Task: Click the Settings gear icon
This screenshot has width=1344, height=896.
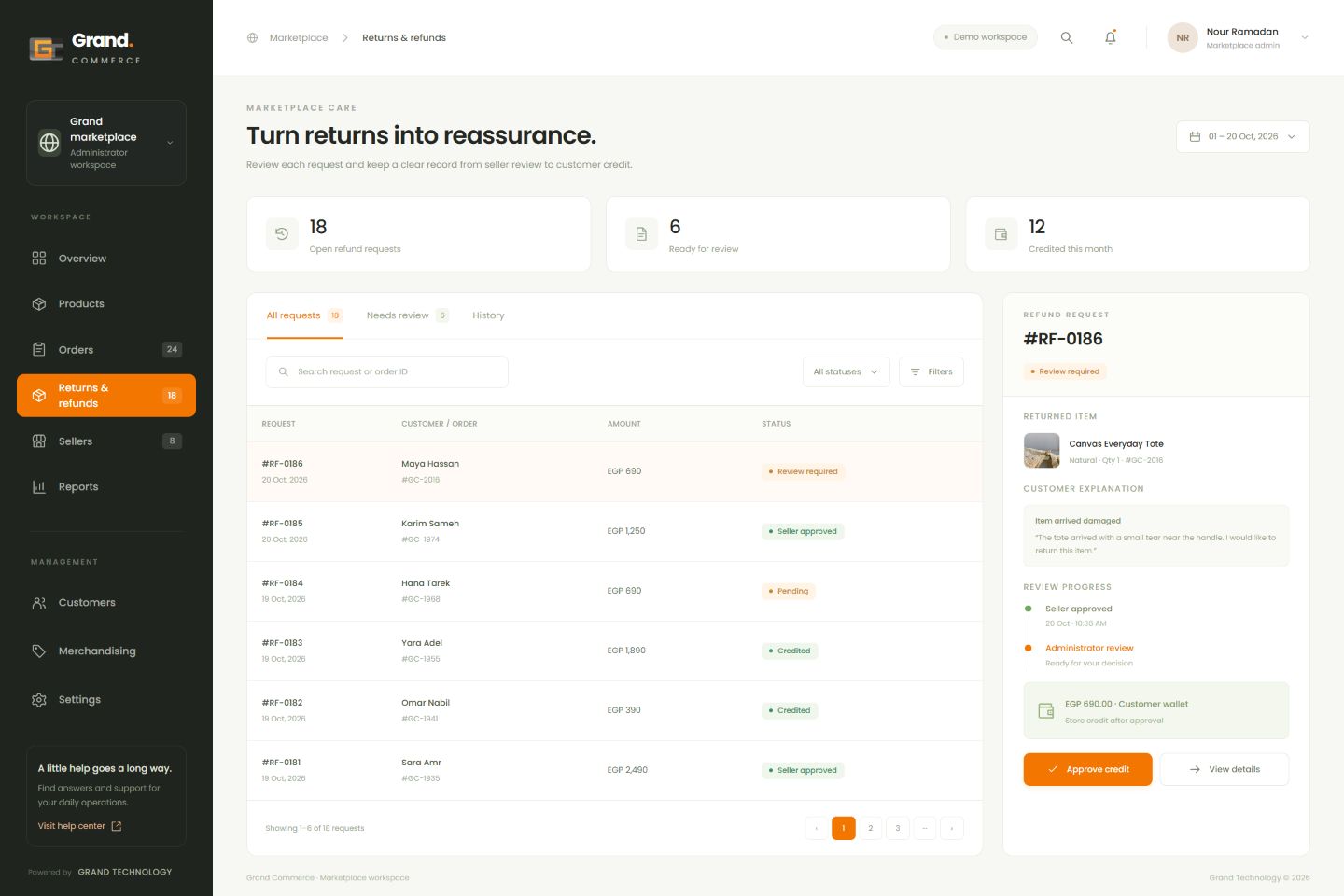Action: pos(39,700)
